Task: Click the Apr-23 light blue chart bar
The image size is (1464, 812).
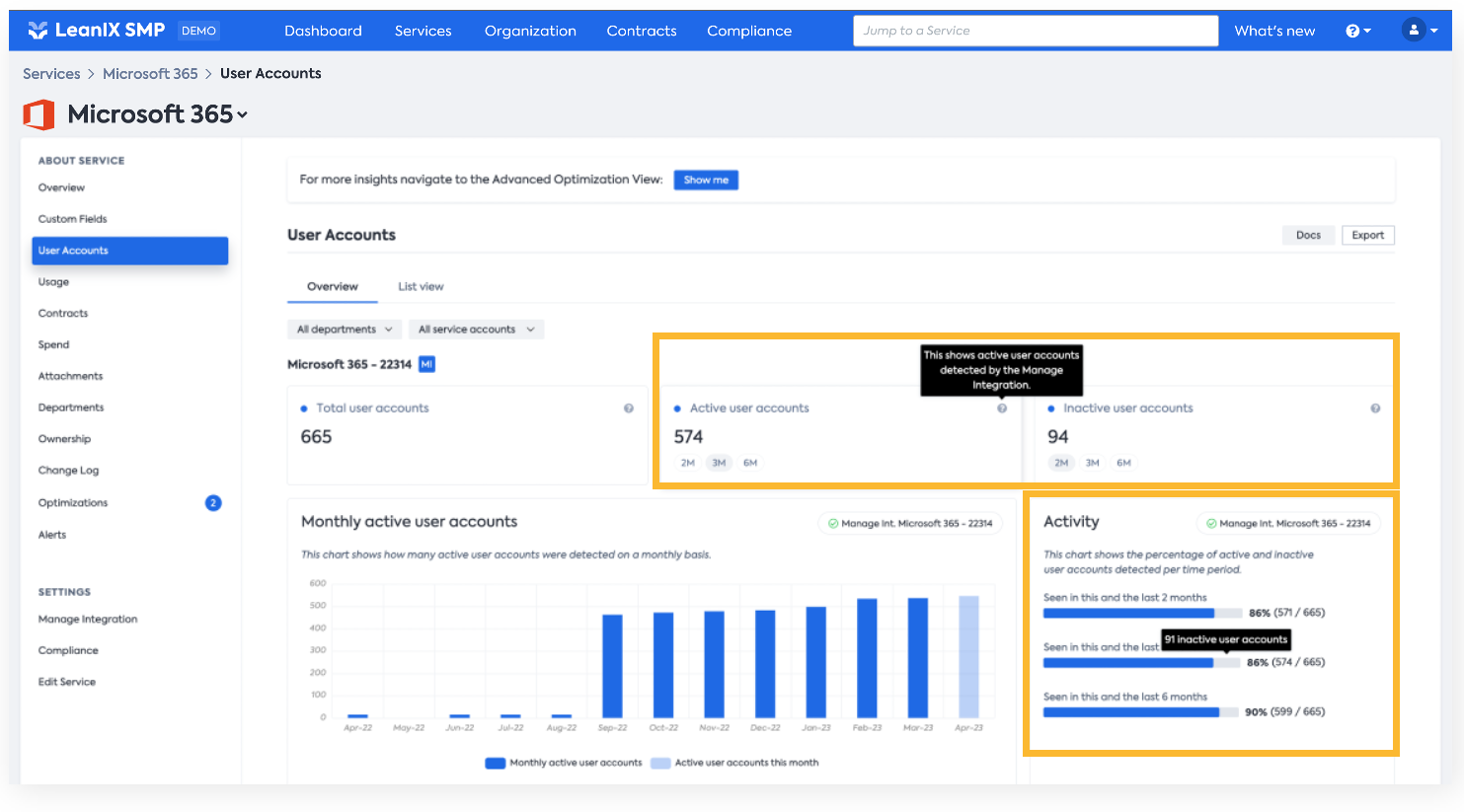Action: click(x=969, y=657)
